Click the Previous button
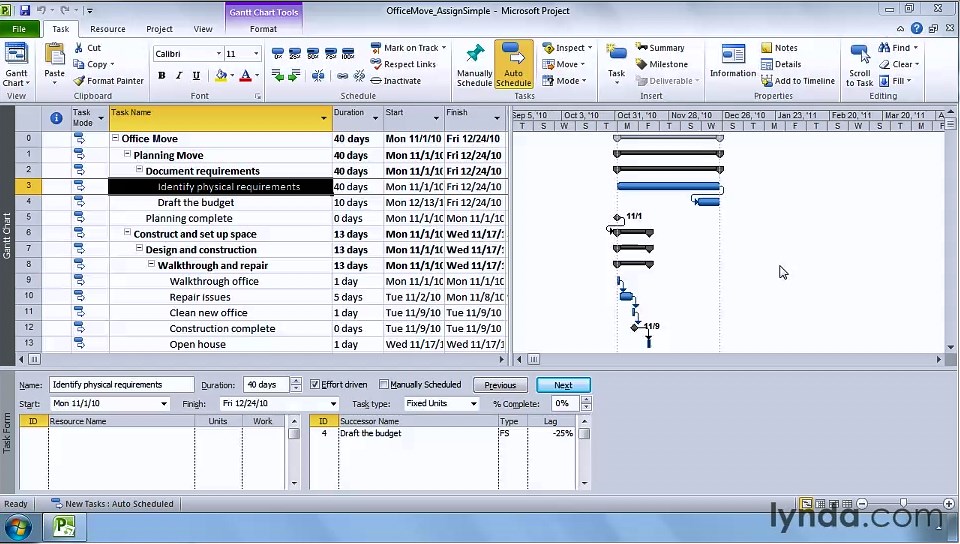Viewport: 960px width, 544px height. click(x=500, y=385)
